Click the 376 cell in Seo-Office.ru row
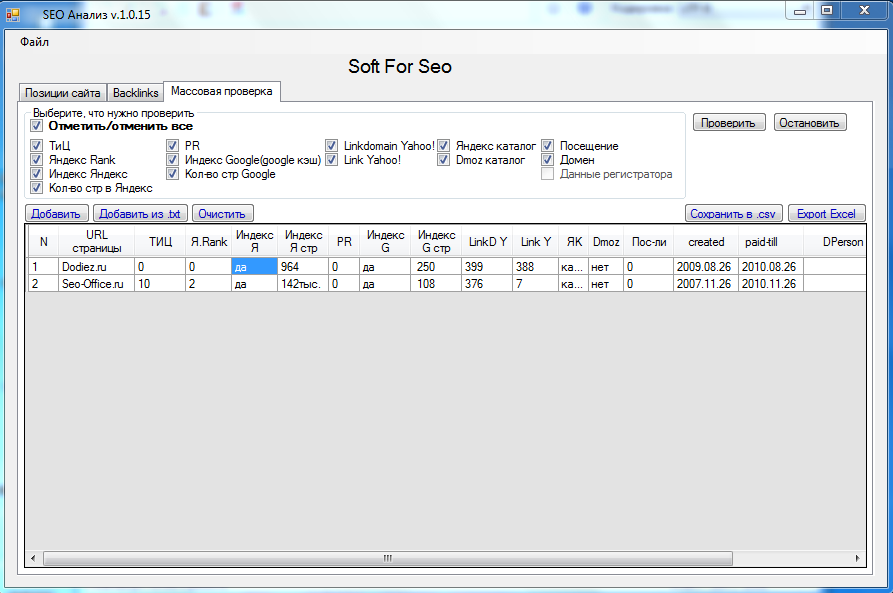This screenshot has height=593, width=893. coord(487,284)
